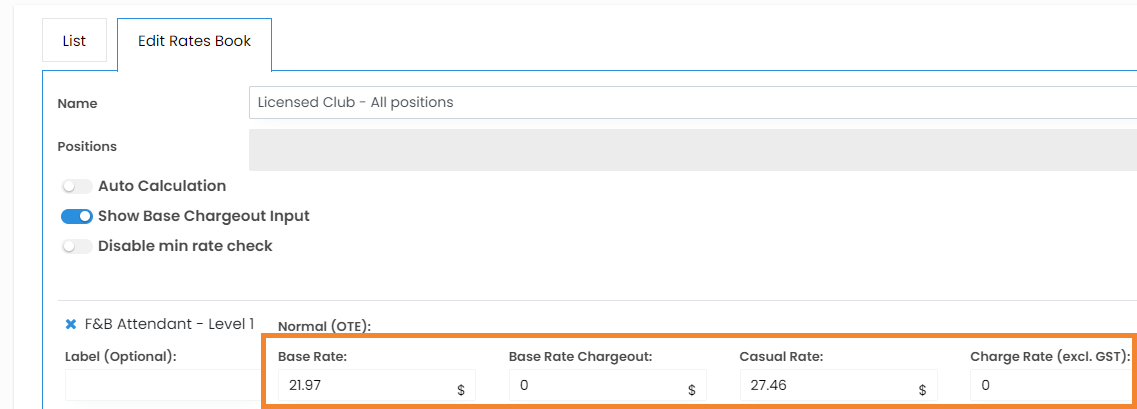Click the dollar sign in Base Rate

coord(461,390)
